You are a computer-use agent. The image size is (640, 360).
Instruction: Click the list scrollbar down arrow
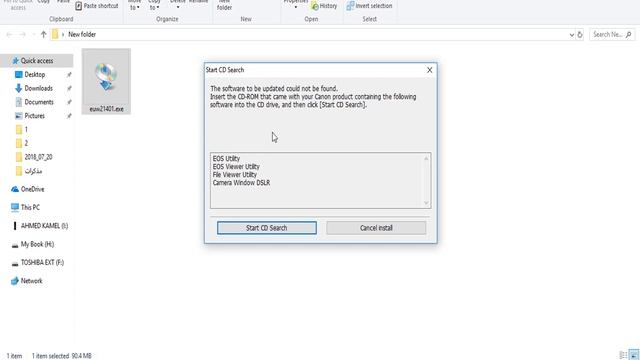pos(426,203)
